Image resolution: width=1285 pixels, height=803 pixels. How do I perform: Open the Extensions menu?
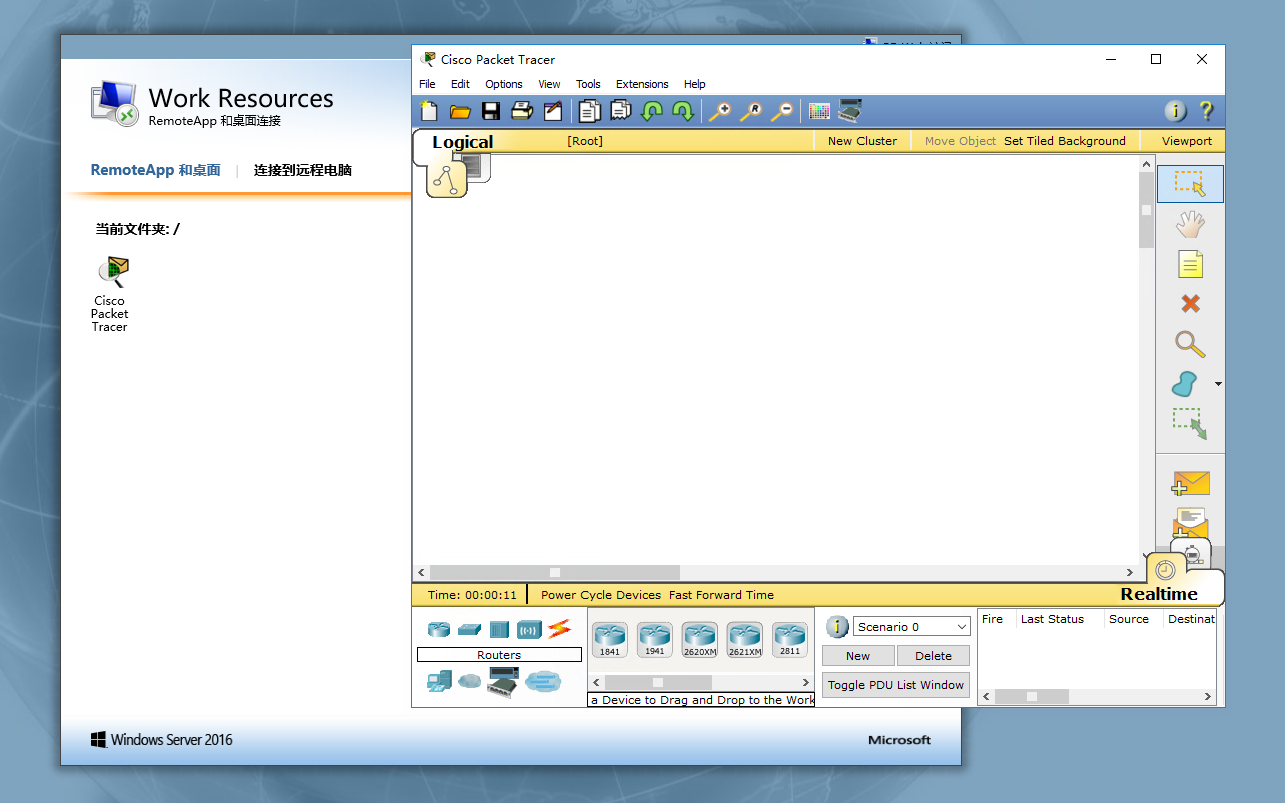(642, 84)
